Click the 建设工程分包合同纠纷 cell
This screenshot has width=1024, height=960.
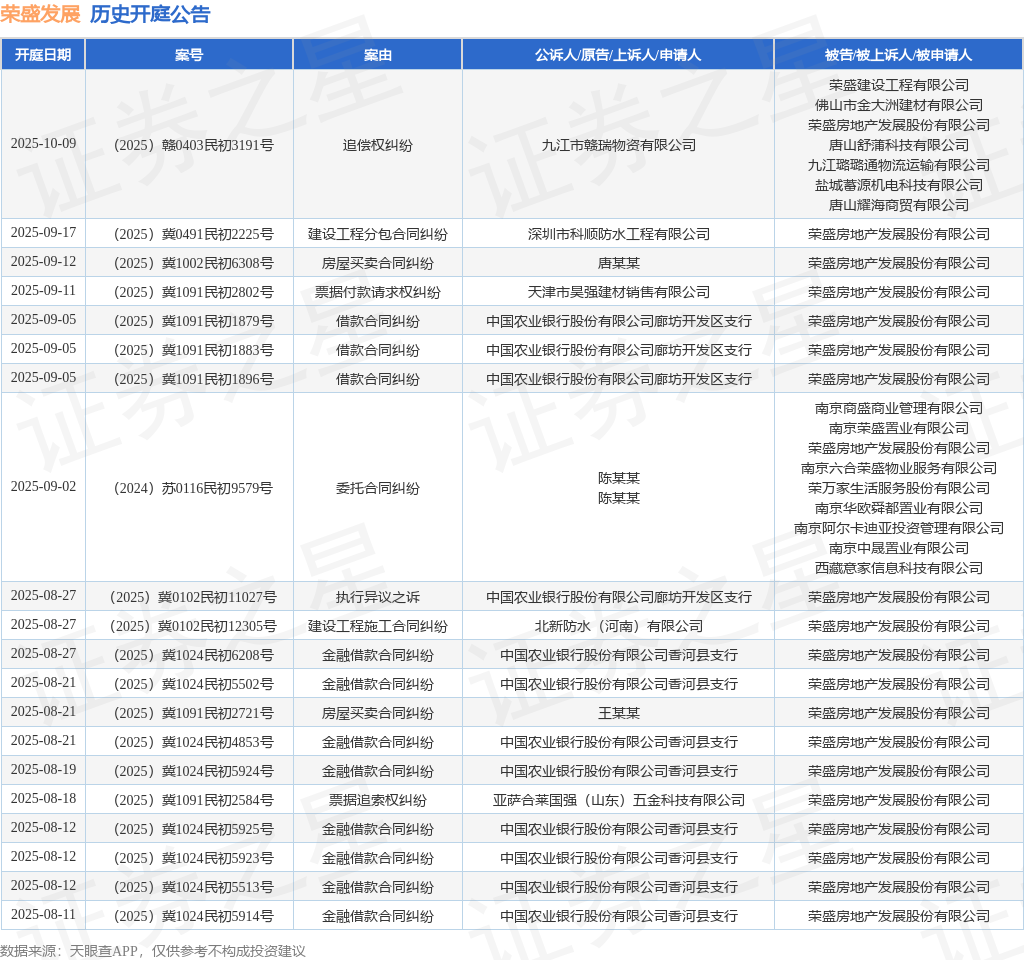coord(377,234)
